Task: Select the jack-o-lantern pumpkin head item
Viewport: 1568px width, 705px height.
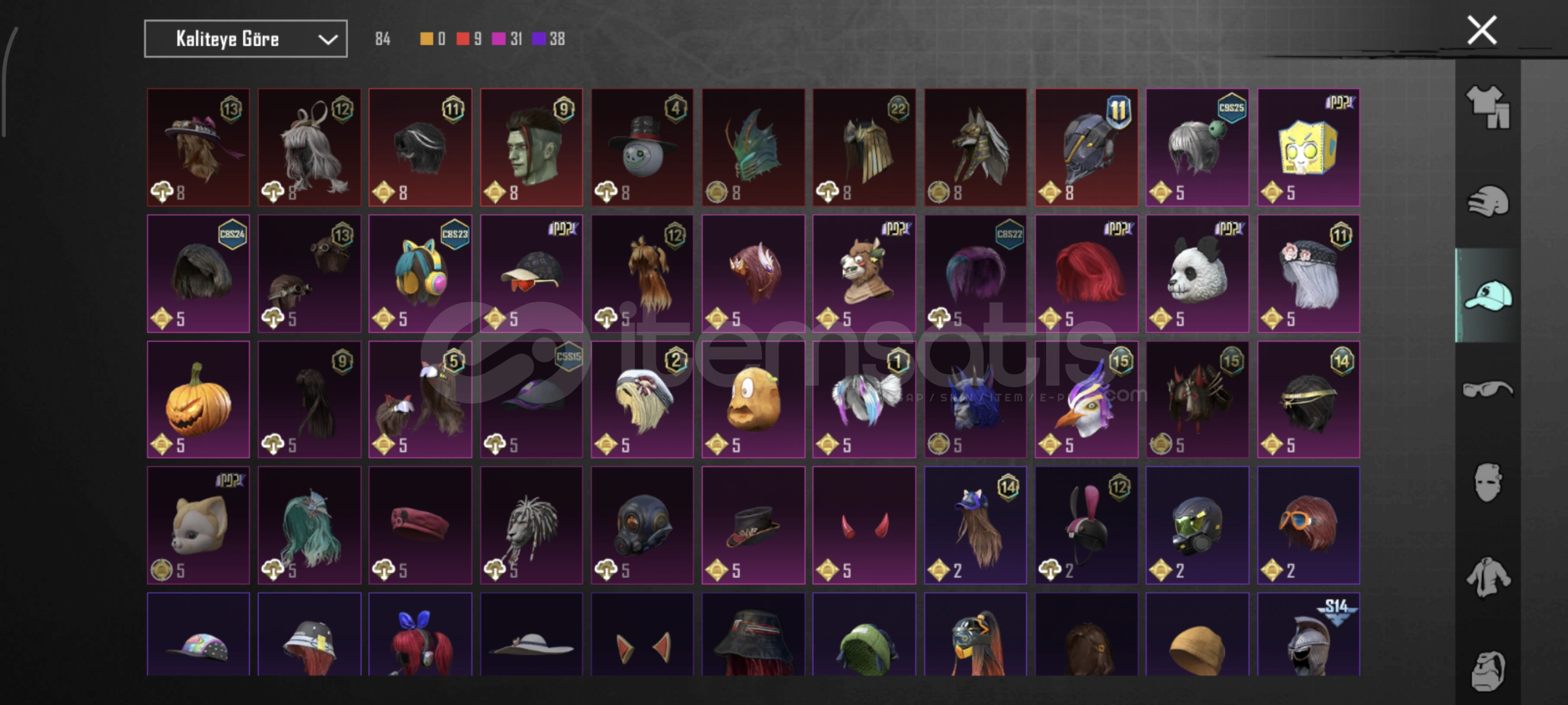Action: [199, 399]
